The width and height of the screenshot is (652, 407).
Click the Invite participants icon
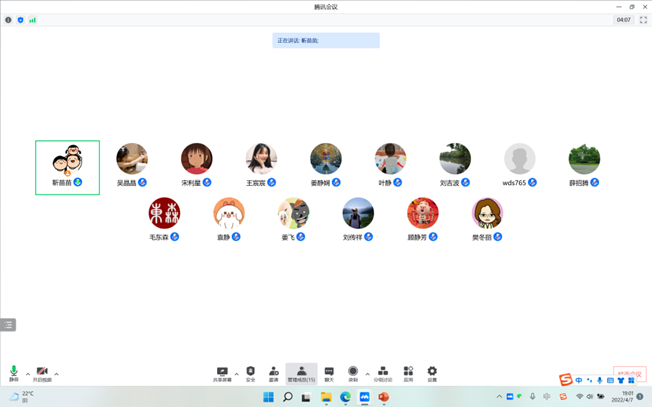coord(274,372)
